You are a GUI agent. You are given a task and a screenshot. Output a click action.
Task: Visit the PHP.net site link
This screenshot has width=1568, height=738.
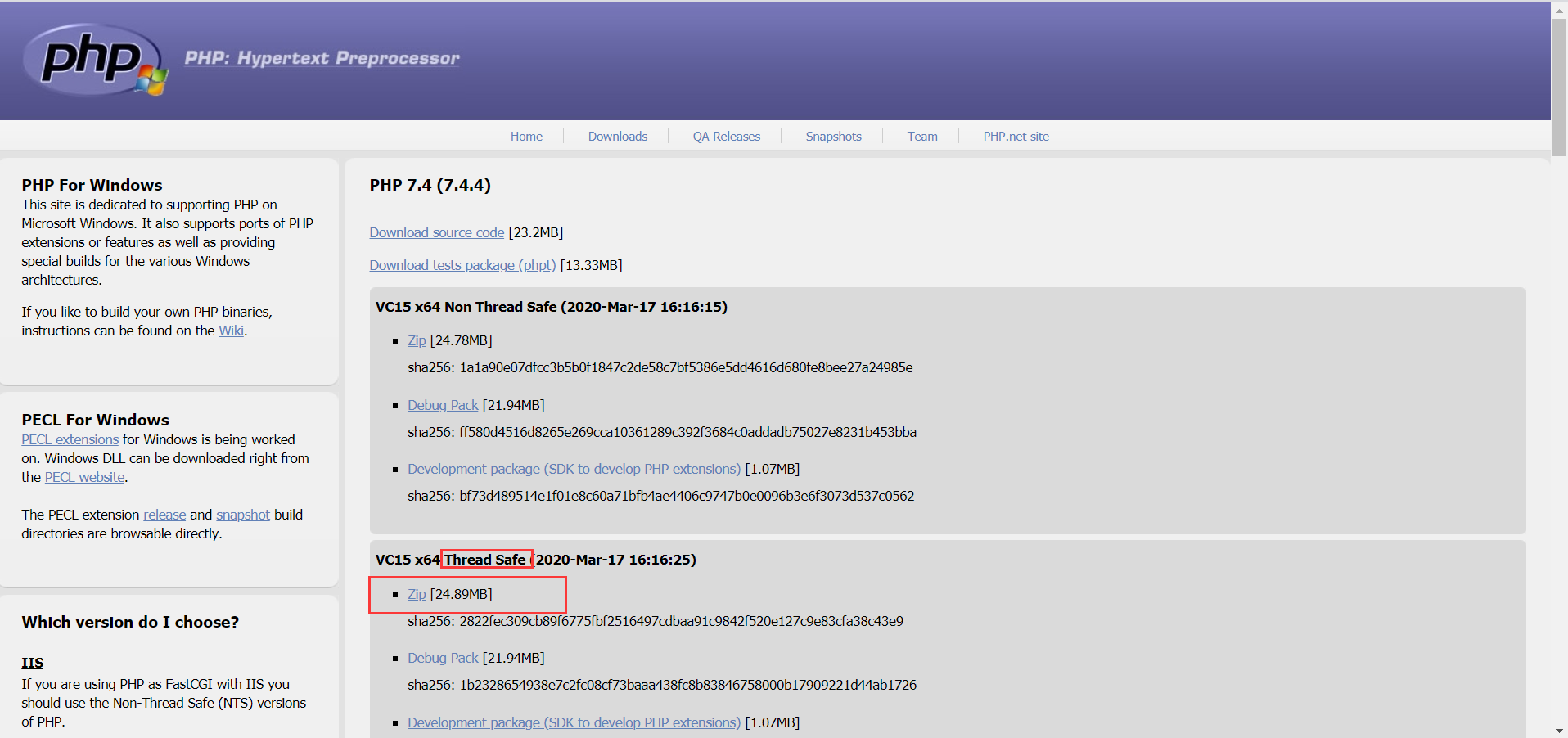click(x=1016, y=137)
